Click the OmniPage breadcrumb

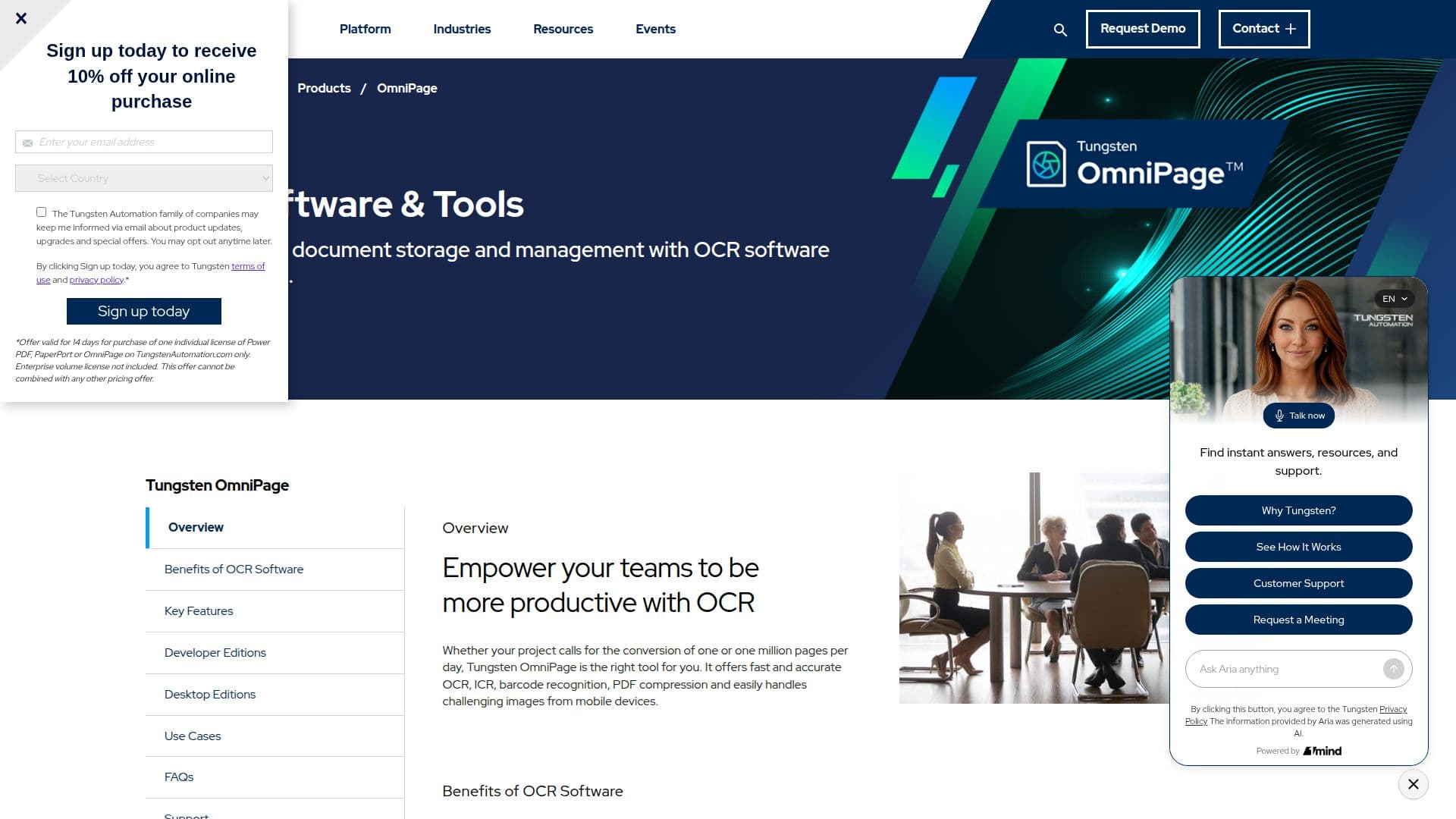click(406, 88)
